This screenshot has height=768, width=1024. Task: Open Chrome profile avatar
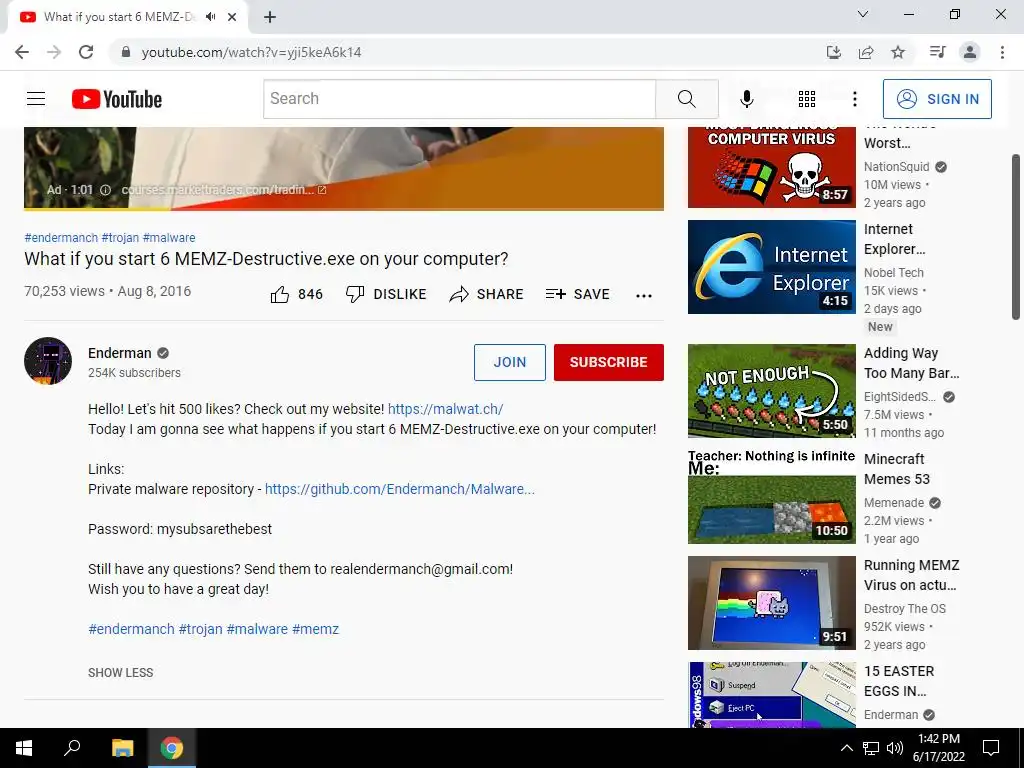[x=970, y=52]
